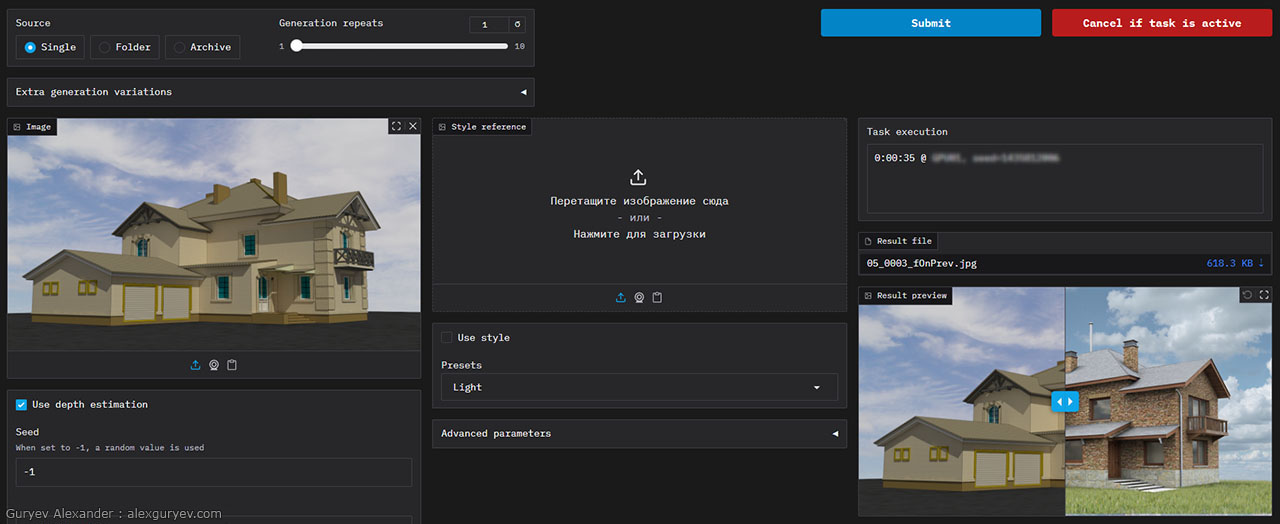Enable the Use style checkbox
Image resolution: width=1280 pixels, height=524 pixels.
click(x=447, y=338)
